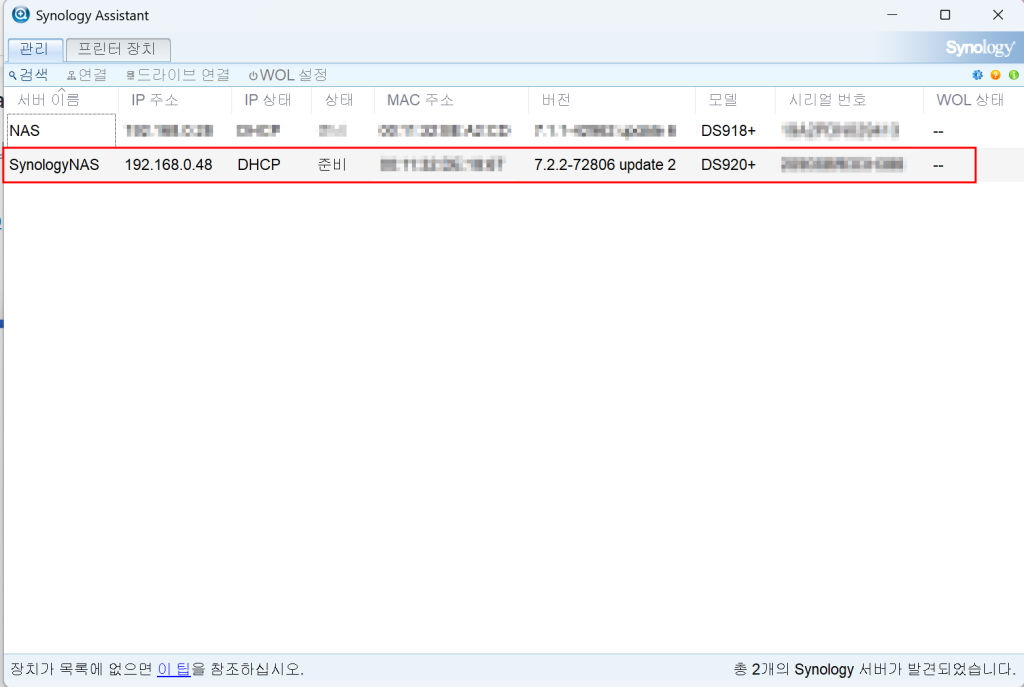Open help via orange question mark icon

point(995,75)
